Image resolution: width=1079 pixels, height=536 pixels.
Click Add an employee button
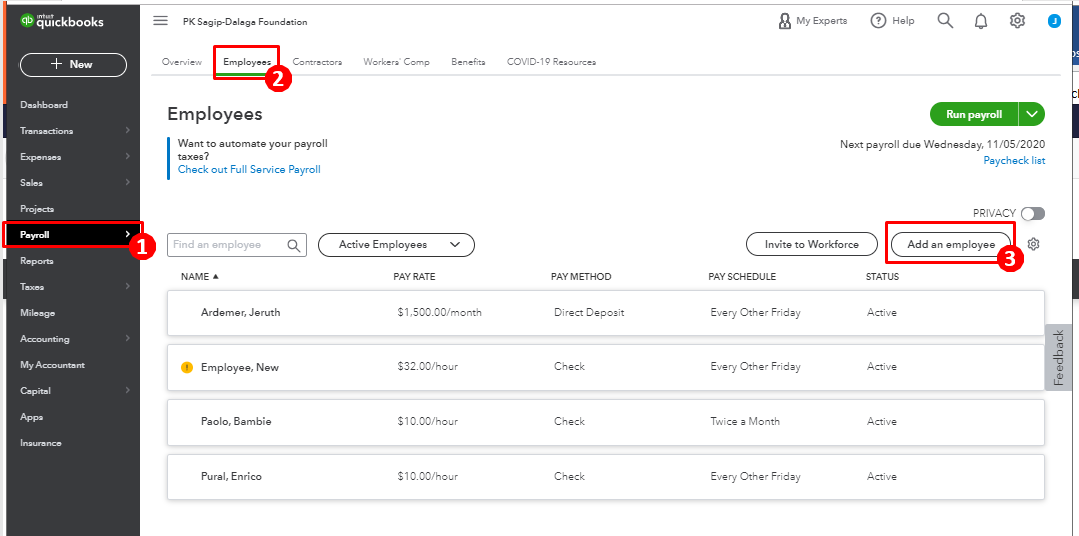click(951, 244)
